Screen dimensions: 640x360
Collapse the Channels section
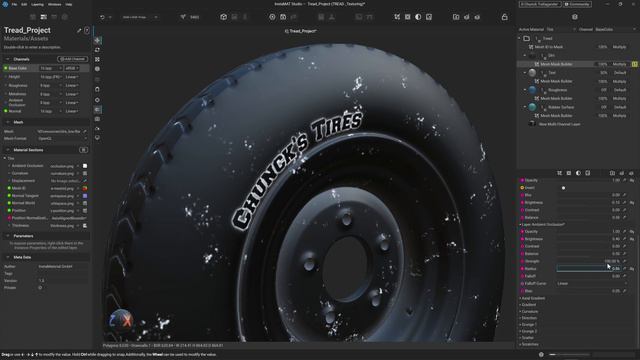click(7, 59)
